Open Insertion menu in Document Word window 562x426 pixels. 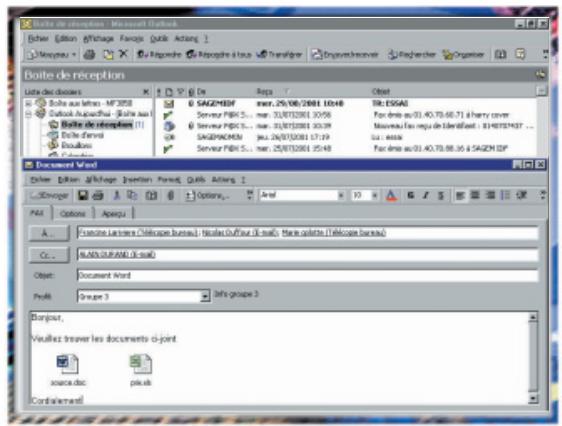coord(137,180)
